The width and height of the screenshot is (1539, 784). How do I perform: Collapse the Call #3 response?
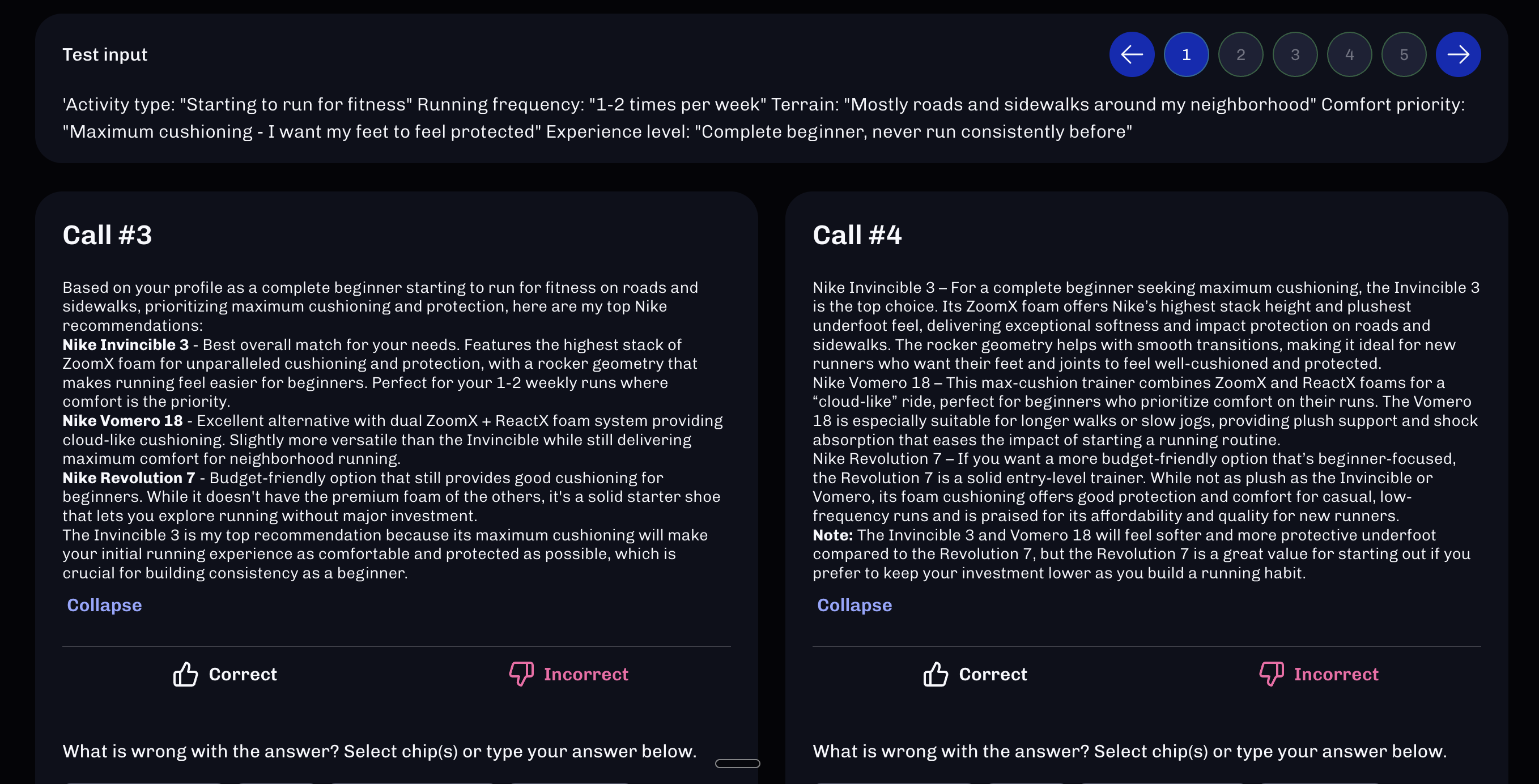click(x=105, y=605)
